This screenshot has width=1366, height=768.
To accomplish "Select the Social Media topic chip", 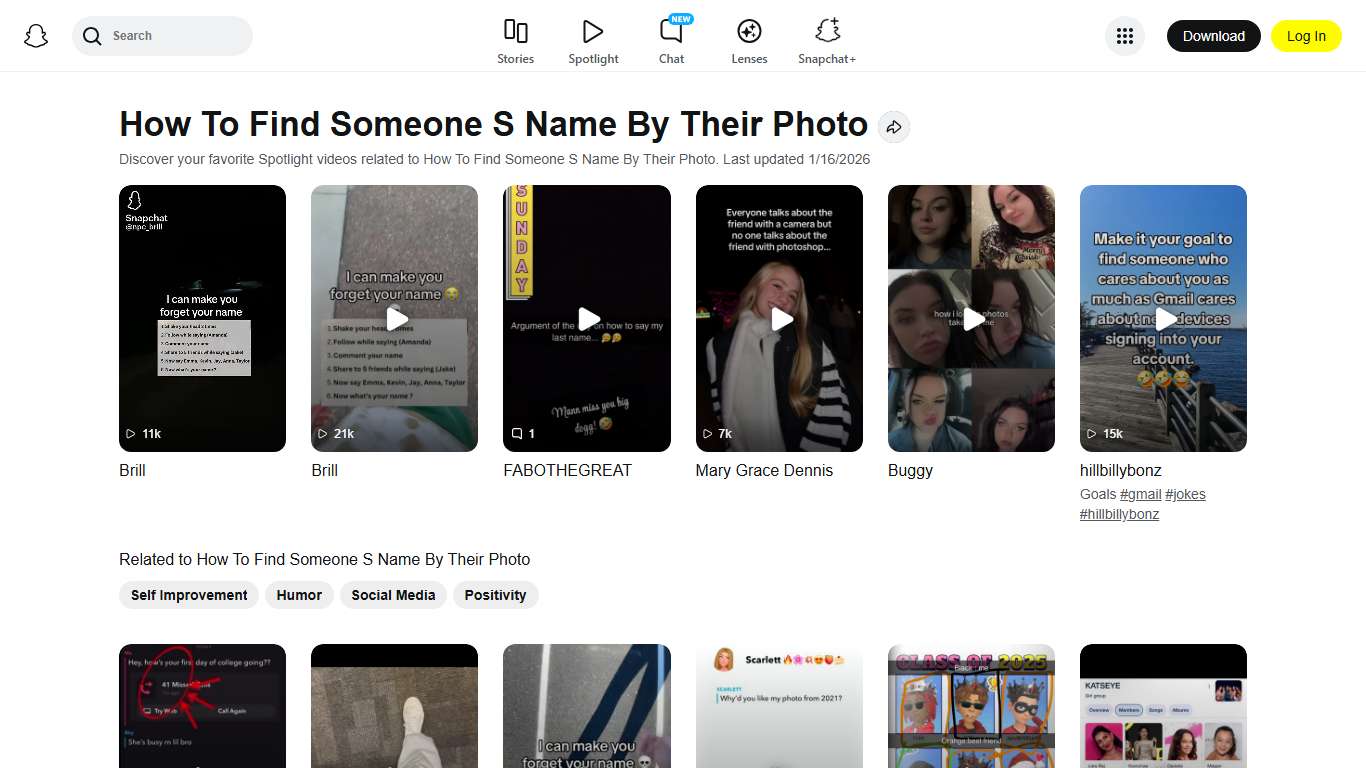I will click(393, 595).
